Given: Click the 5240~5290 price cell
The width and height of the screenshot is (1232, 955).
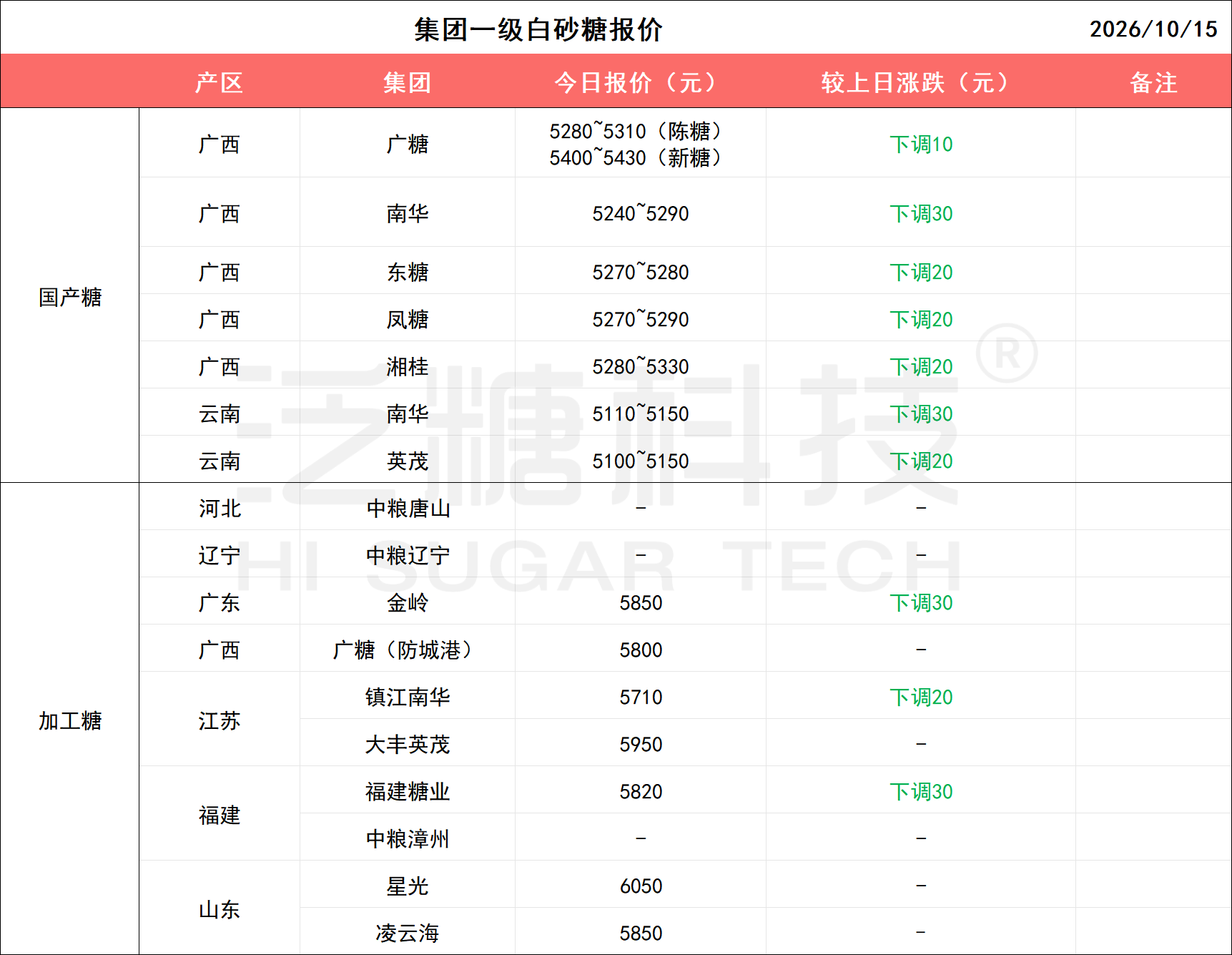Looking at the screenshot, I should point(640,213).
